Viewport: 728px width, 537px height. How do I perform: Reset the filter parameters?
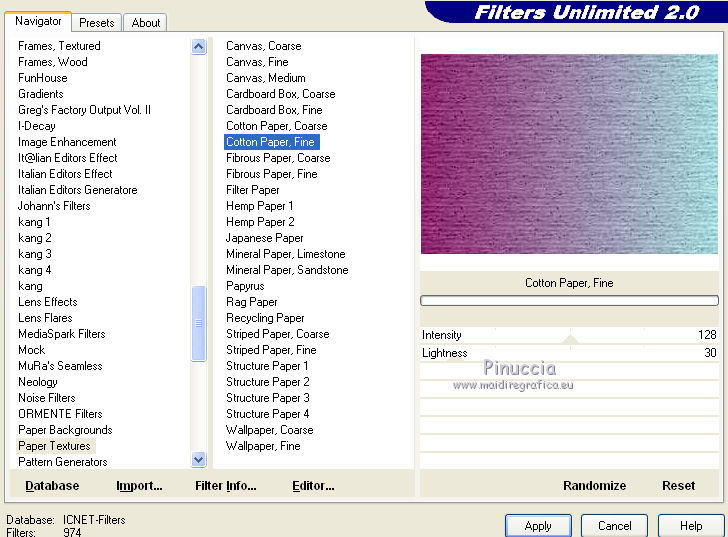678,485
